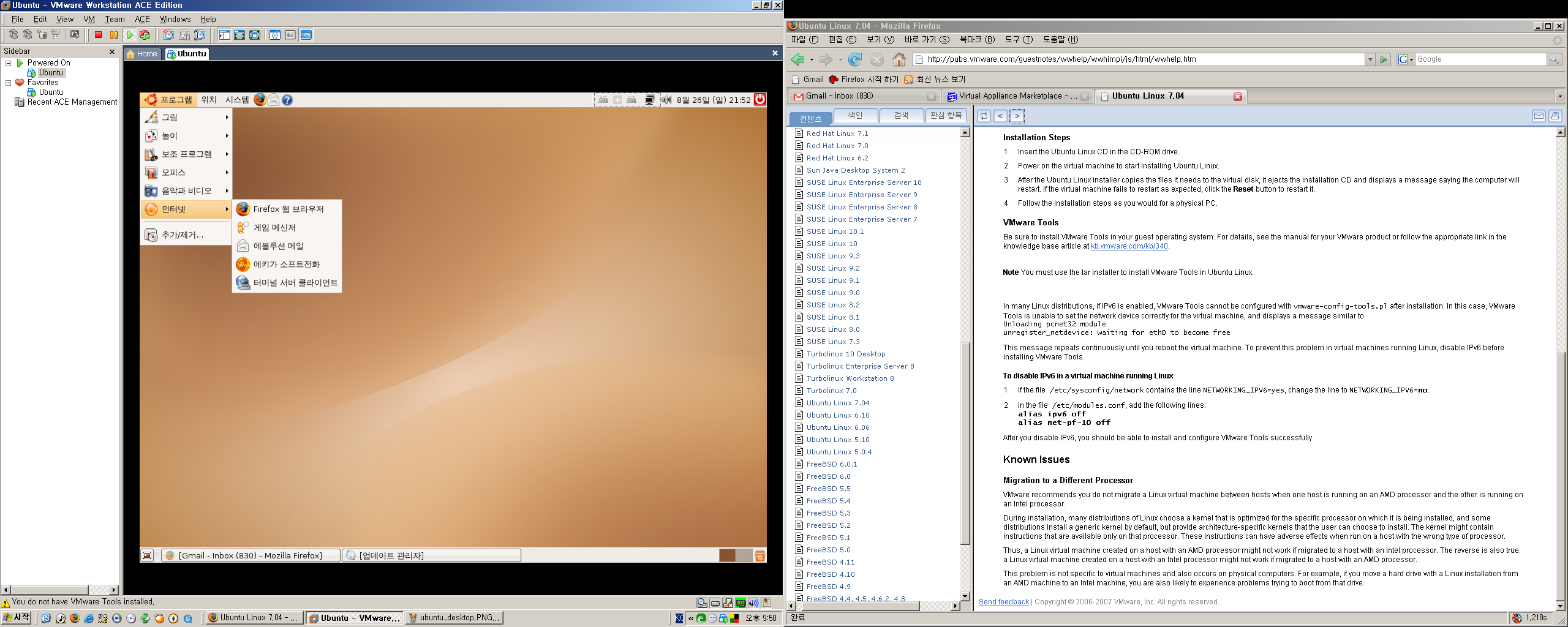Collapse the Favorites tree node

(x=8, y=83)
